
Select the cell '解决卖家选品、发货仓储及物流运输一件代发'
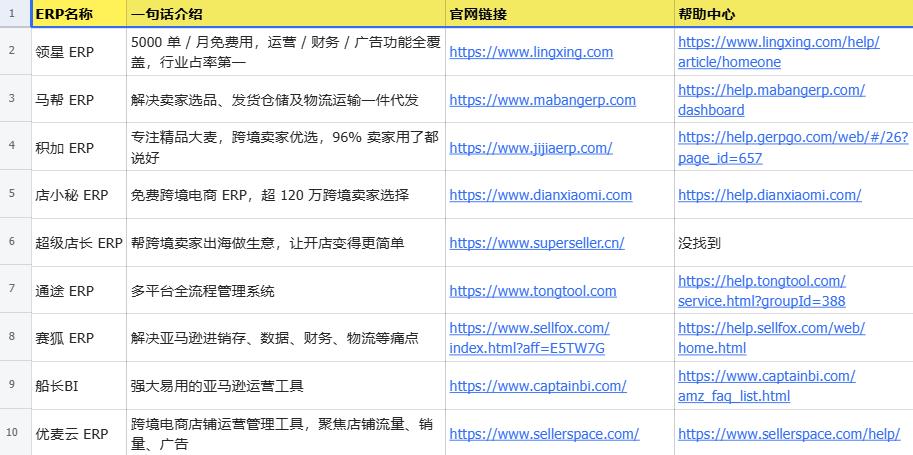point(286,99)
